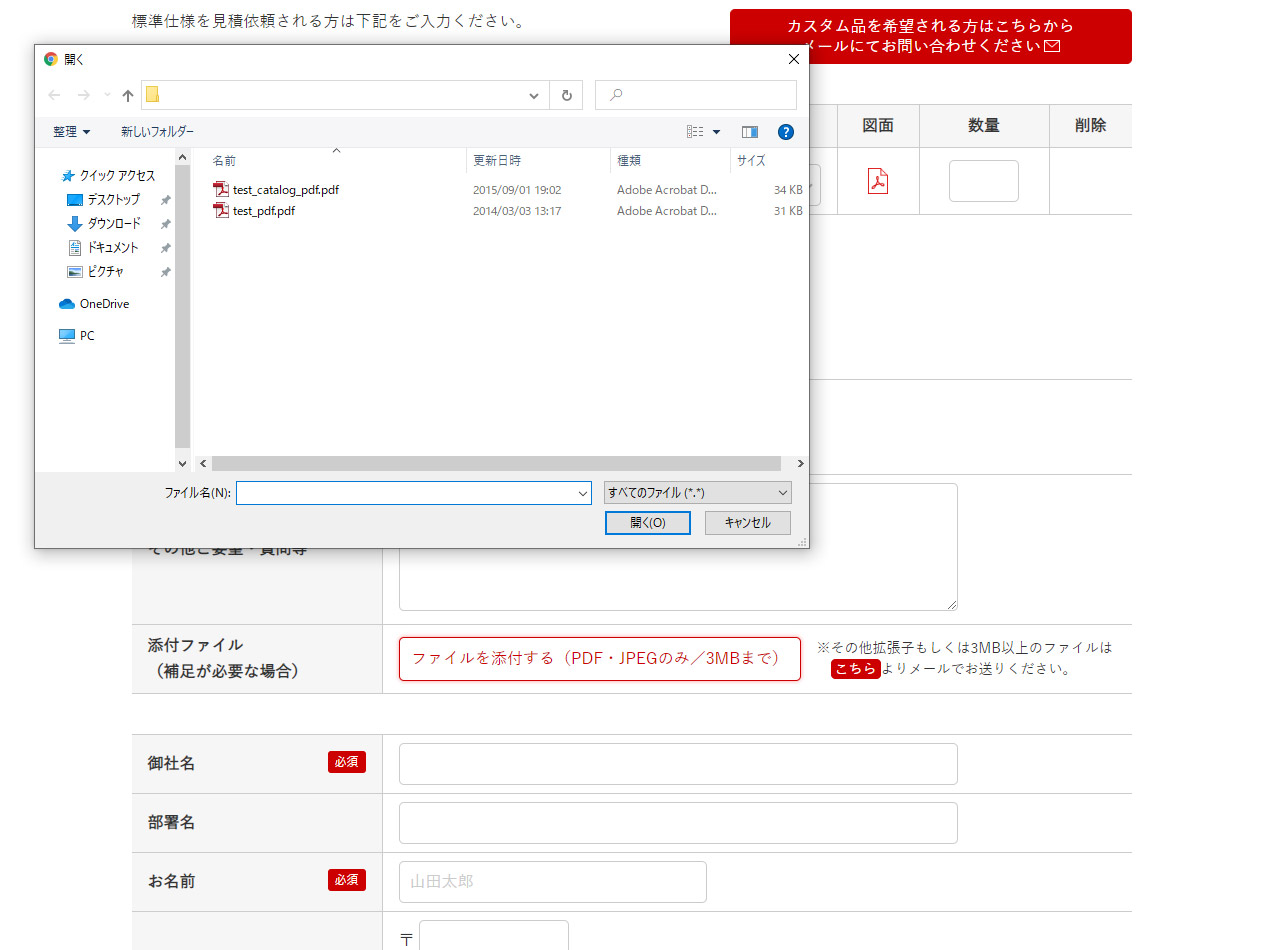
Task: Select test_pdf.pdf file
Action: [x=264, y=211]
